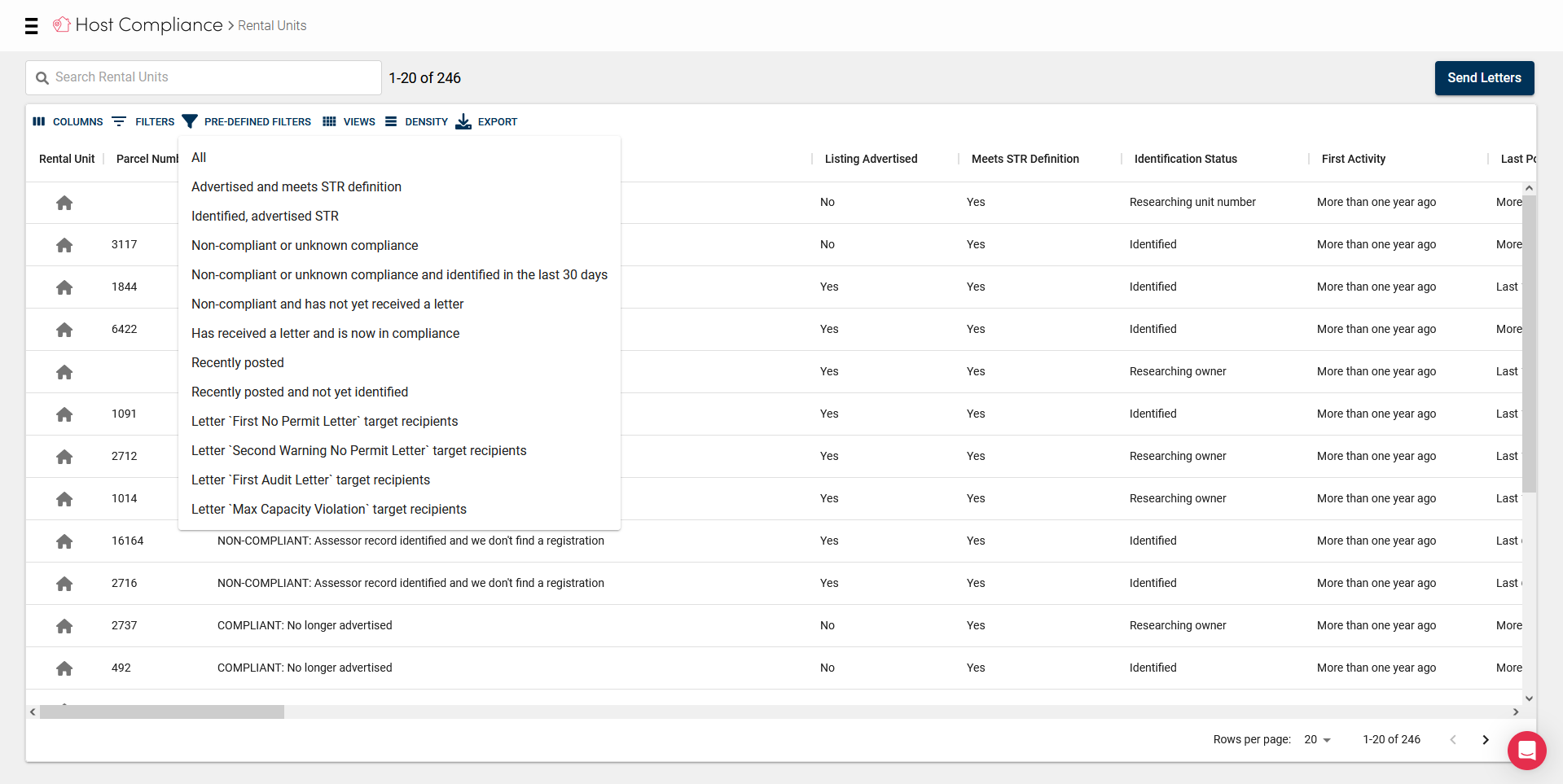The width and height of the screenshot is (1563, 784).
Task: Sort by the Listing Advertised column
Action: [x=871, y=160]
